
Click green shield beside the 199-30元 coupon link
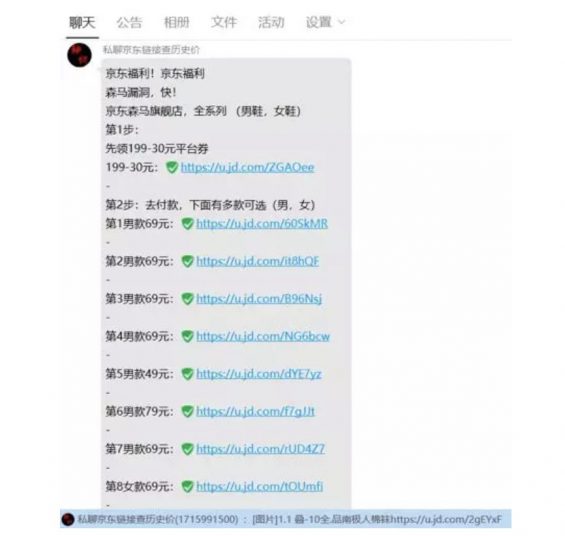pos(172,167)
